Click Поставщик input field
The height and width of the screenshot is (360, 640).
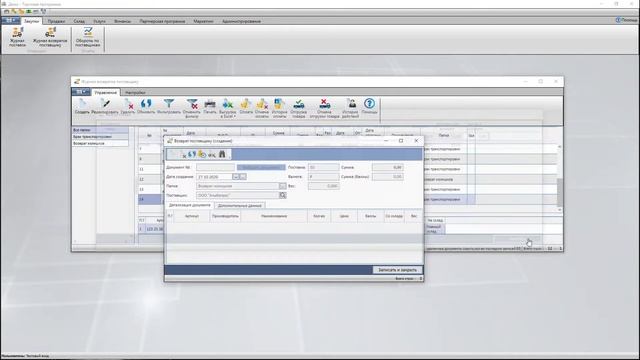(x=238, y=195)
